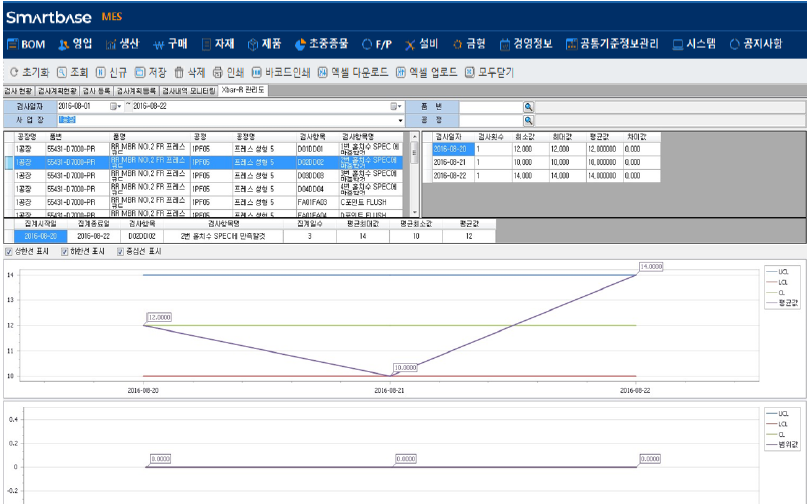Open the 공지사항 notices menu
Image resolution: width=807 pixels, height=504 pixels.
tap(756, 44)
